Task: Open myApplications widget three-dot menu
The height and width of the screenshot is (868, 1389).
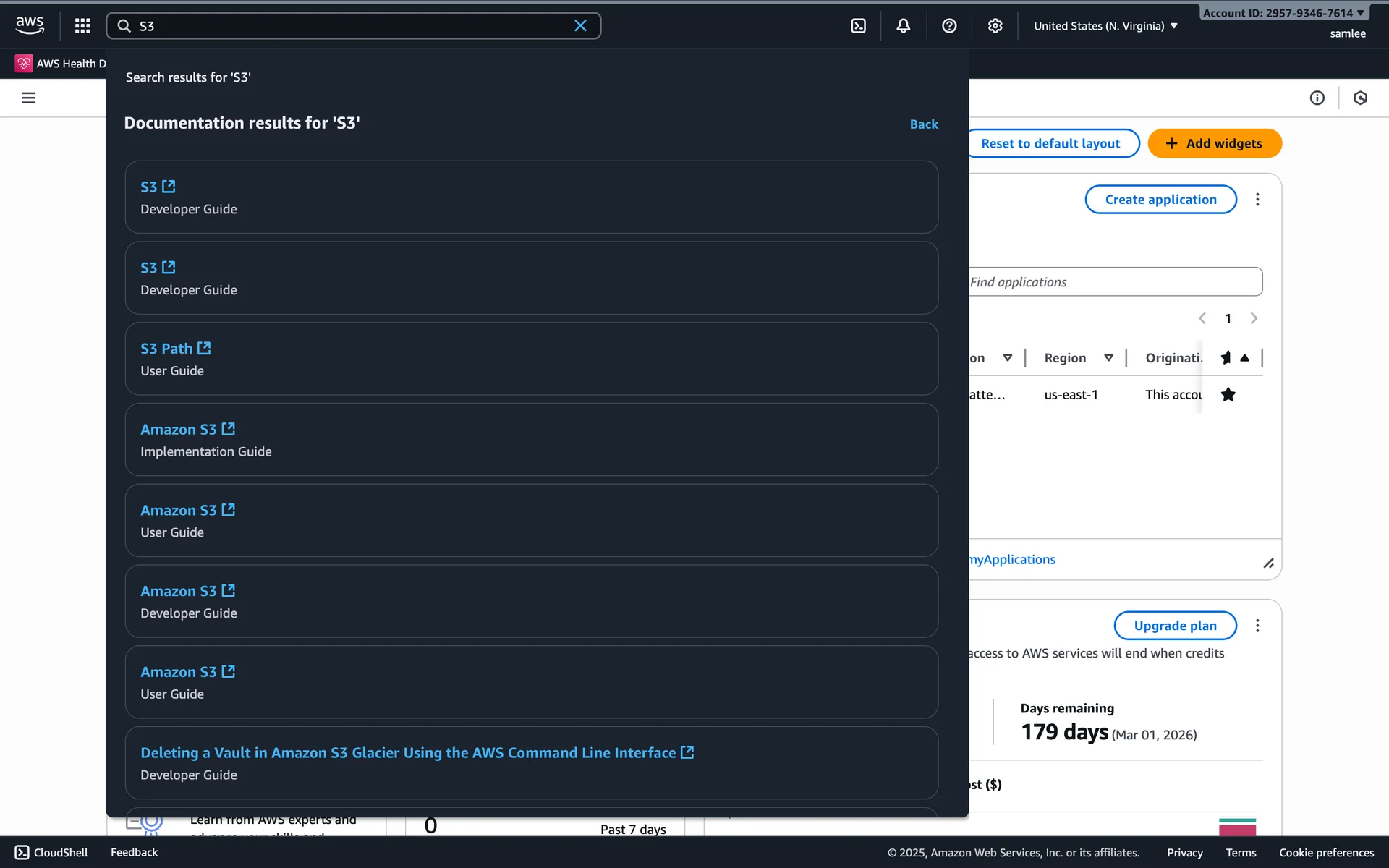Action: pyautogui.click(x=1257, y=200)
